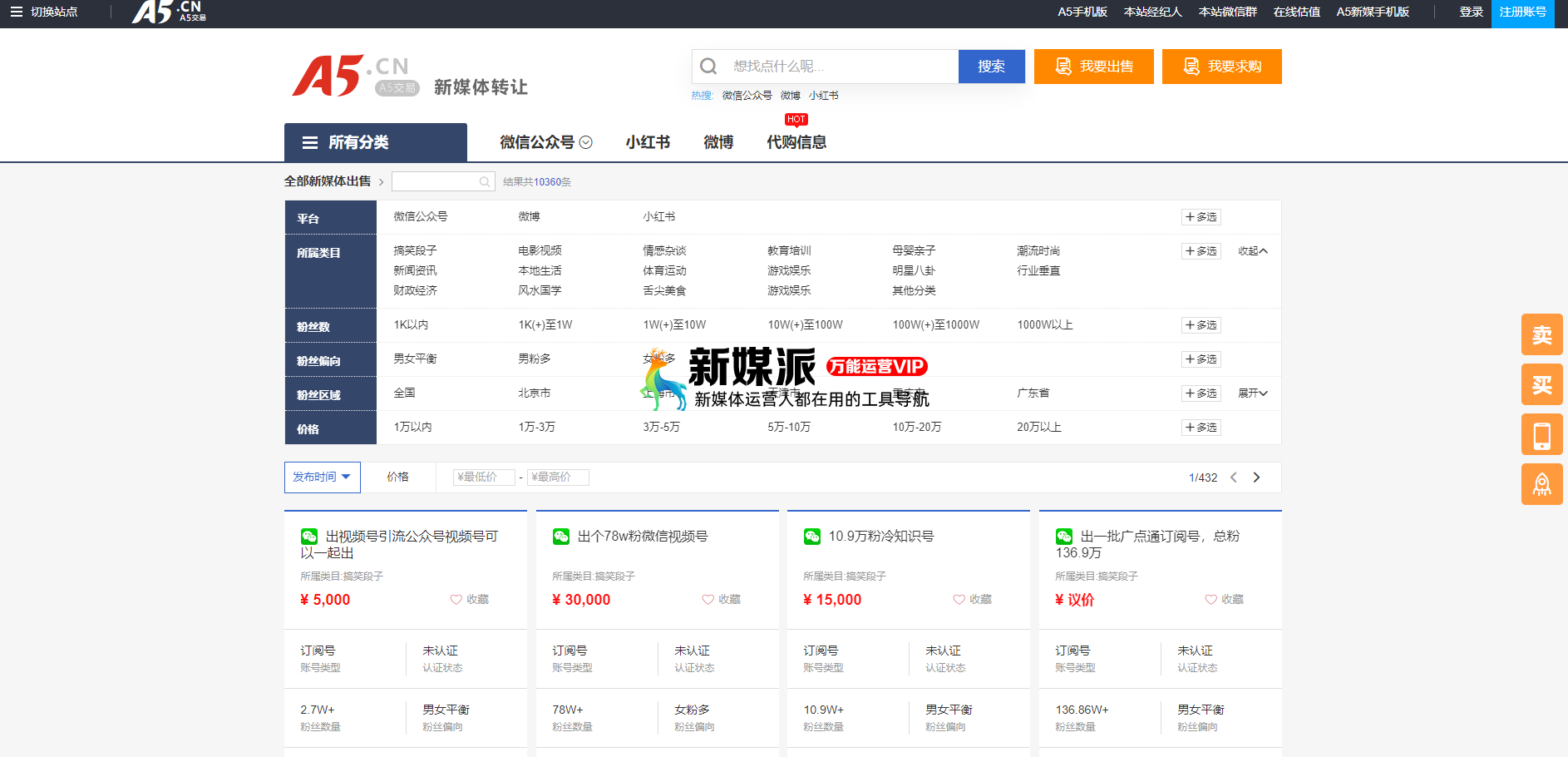Image resolution: width=1568 pixels, height=757 pixels.
Task: Click heart 收藏 icon on ¥5,000 listing
Action: pos(456,600)
